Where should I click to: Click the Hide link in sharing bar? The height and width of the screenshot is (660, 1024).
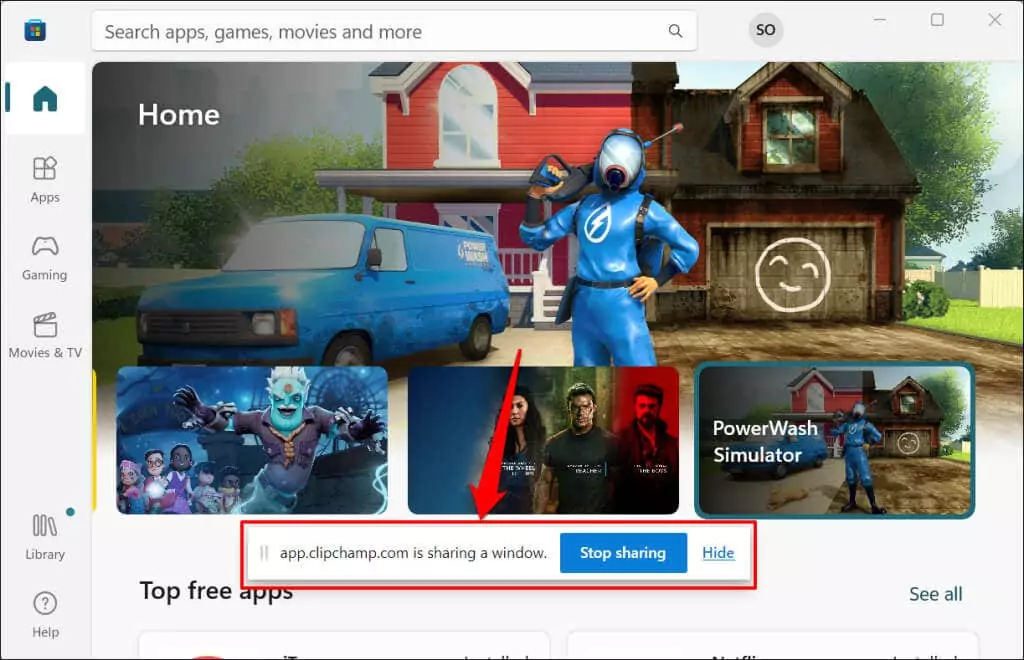pyautogui.click(x=718, y=553)
